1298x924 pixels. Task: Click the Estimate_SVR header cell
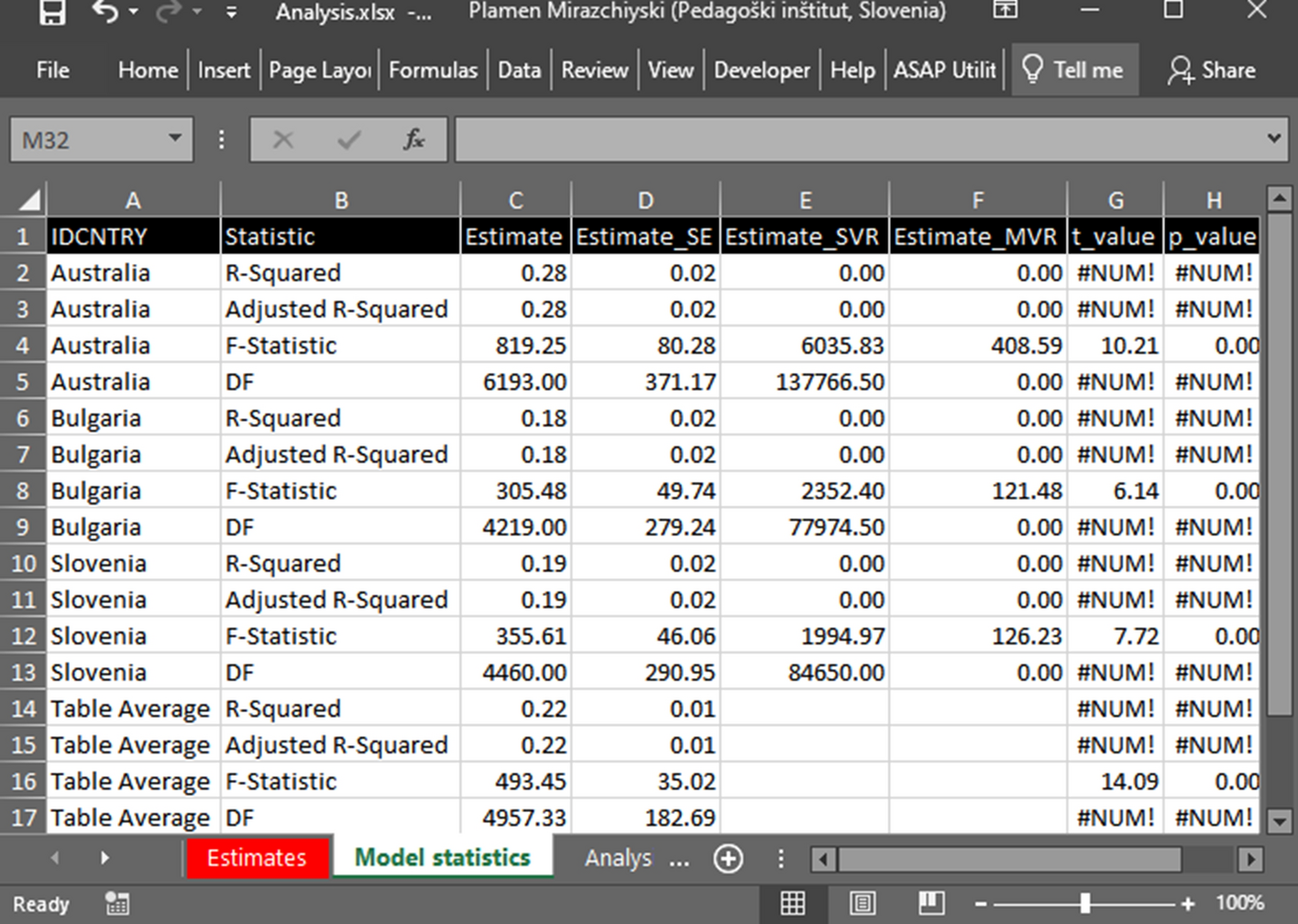(x=804, y=236)
